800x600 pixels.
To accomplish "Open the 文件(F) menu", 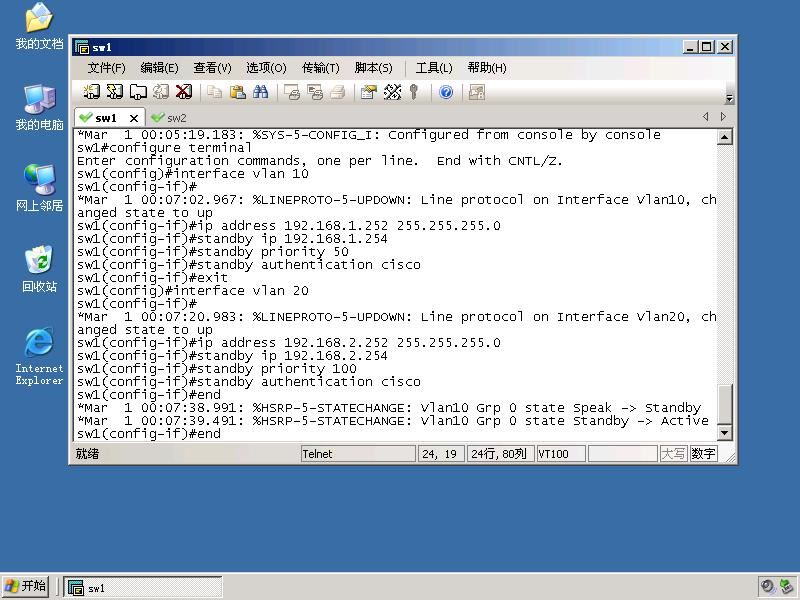I will pos(106,68).
